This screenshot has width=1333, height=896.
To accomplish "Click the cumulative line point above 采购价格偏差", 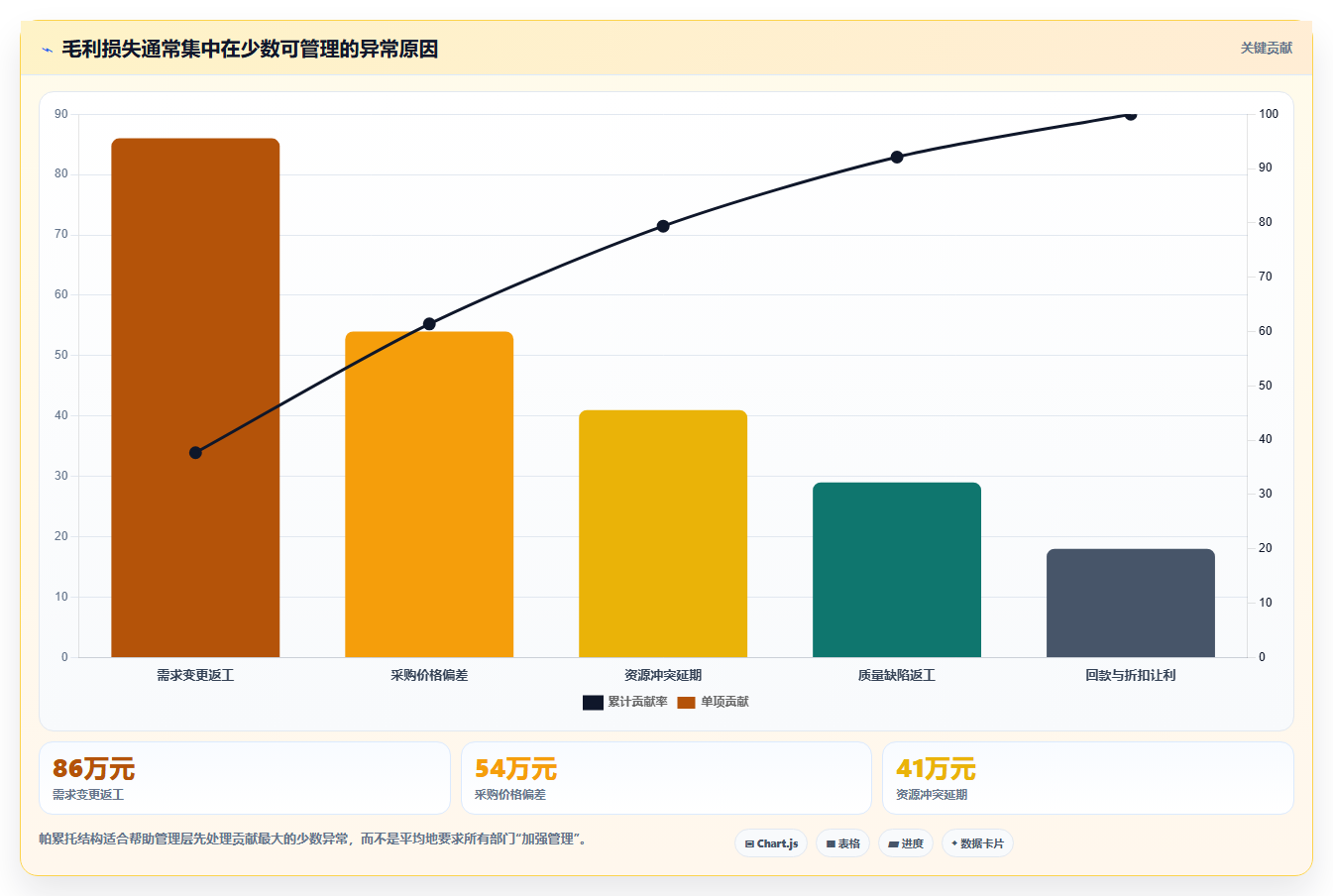I will 429,324.
